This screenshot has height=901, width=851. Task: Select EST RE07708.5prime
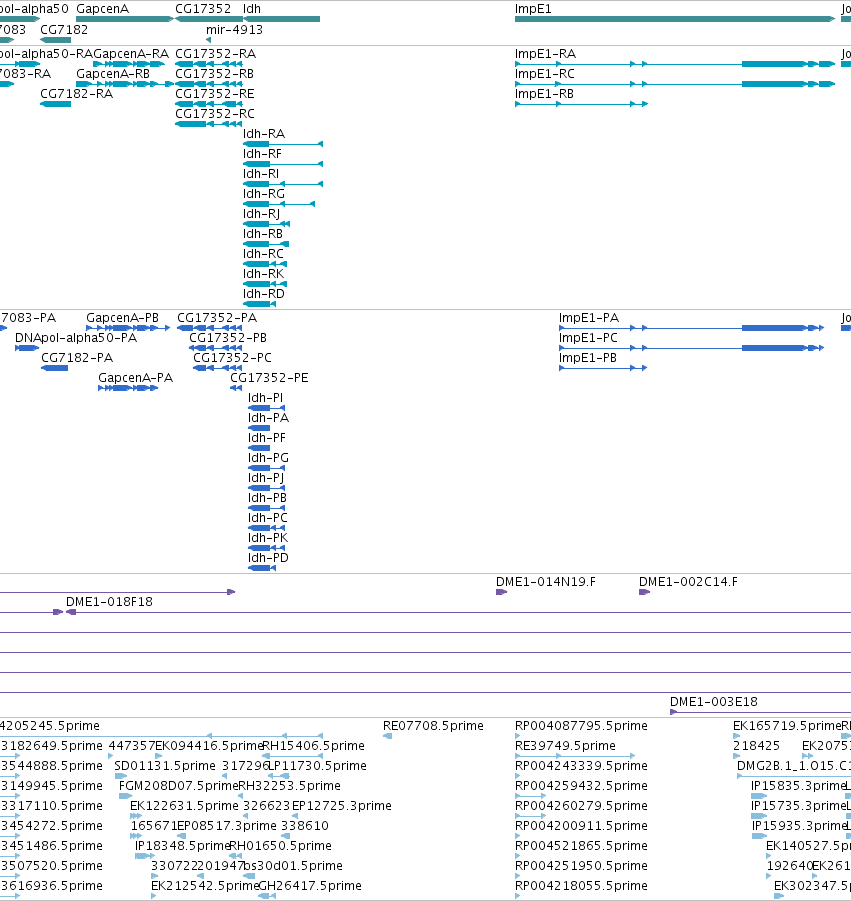433,726
